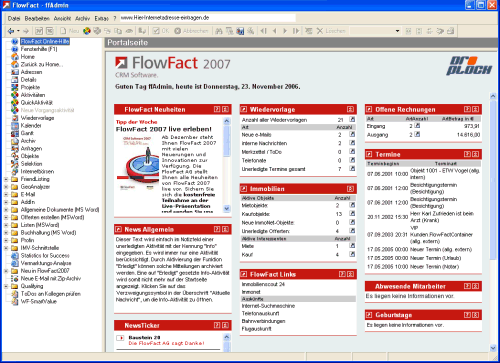Open the Bahnverbindungen link
This screenshot has height=363, width=500.
263,321
